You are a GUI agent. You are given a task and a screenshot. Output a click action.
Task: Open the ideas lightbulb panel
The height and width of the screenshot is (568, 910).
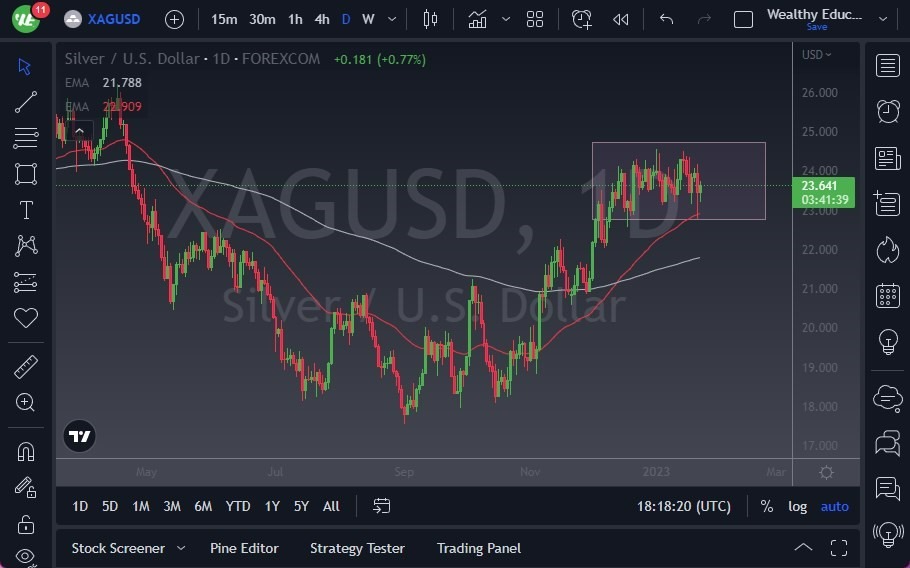click(x=887, y=341)
